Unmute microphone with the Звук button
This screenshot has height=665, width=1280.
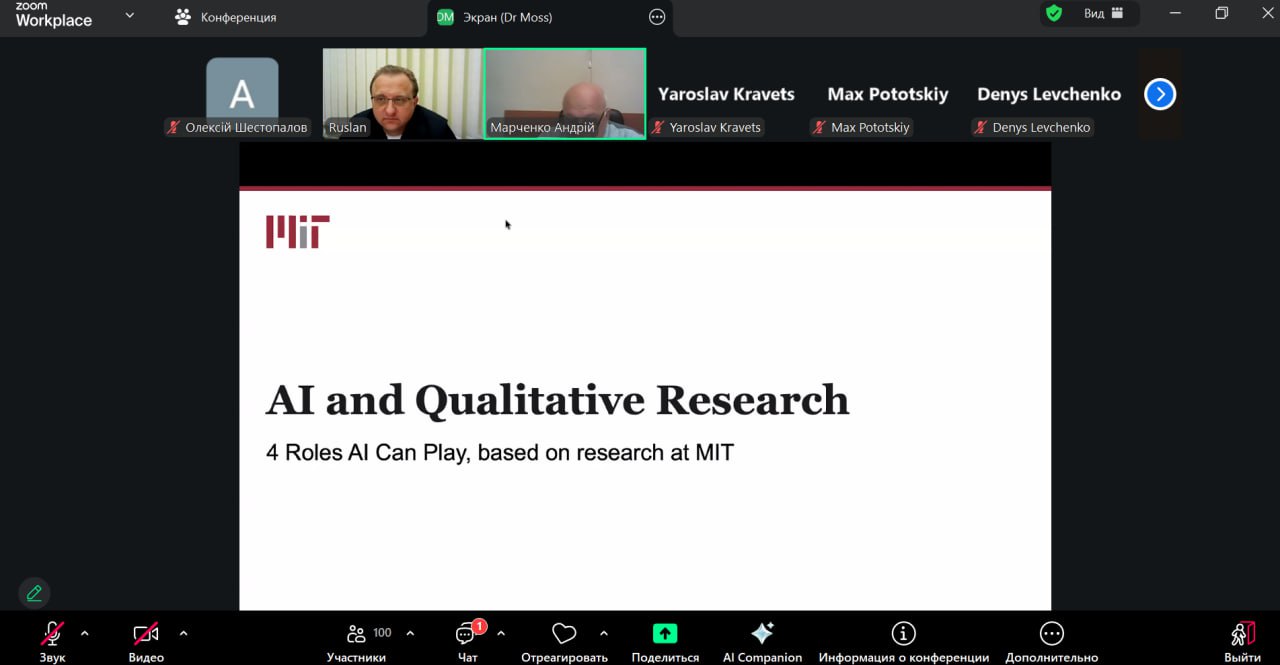(x=52, y=640)
